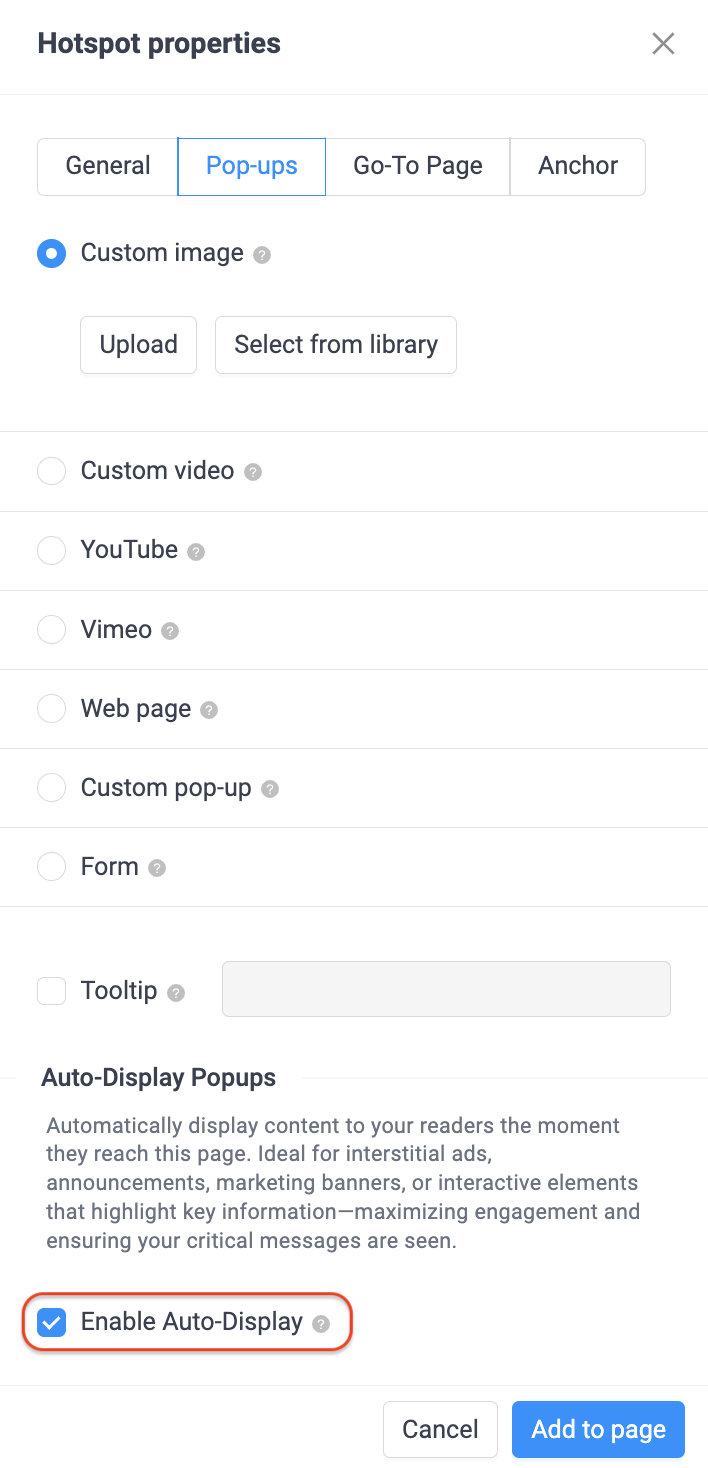
Task: Open Enable Auto-Display help icon
Action: 320,1324
